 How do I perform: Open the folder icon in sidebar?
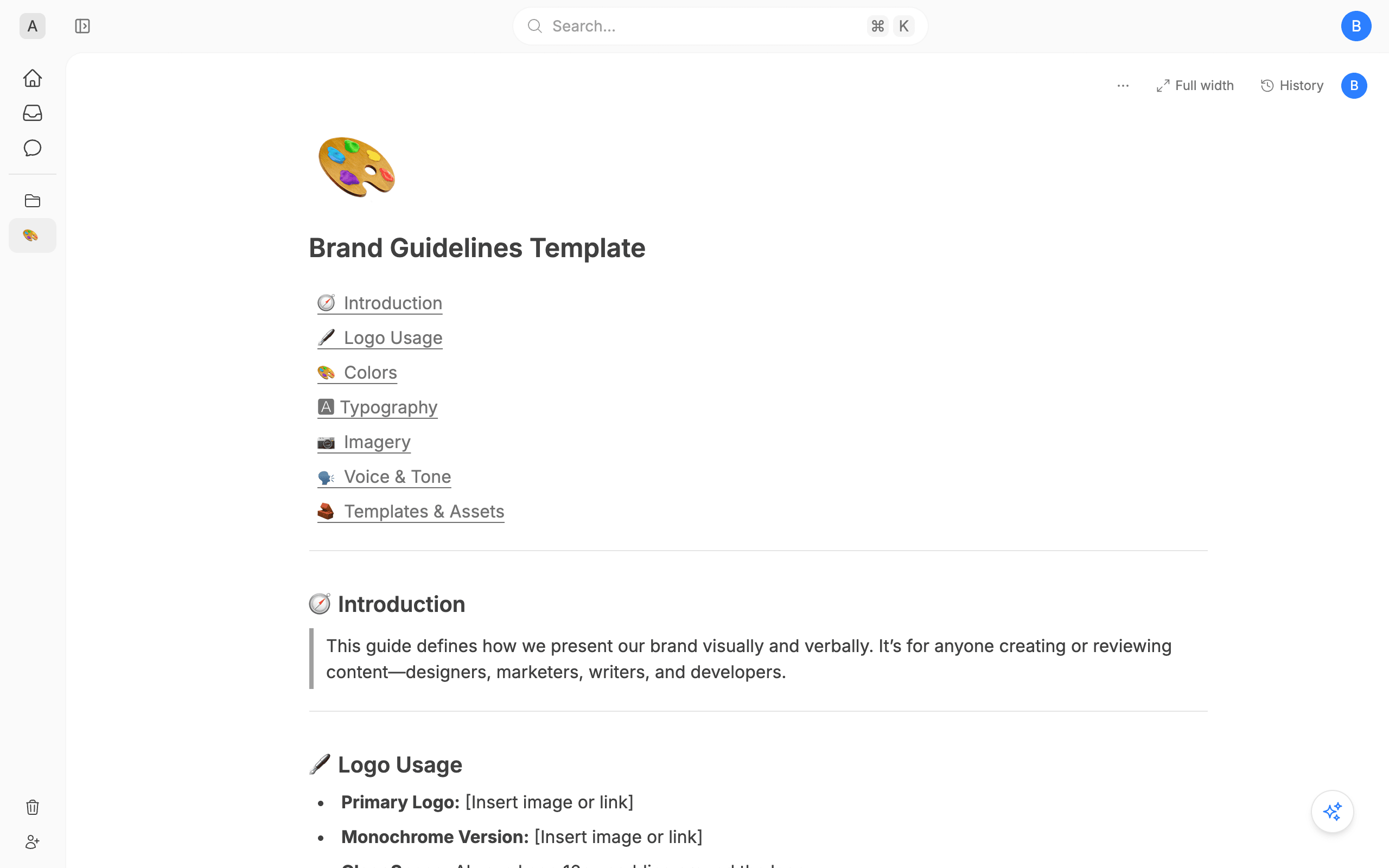coord(32,201)
